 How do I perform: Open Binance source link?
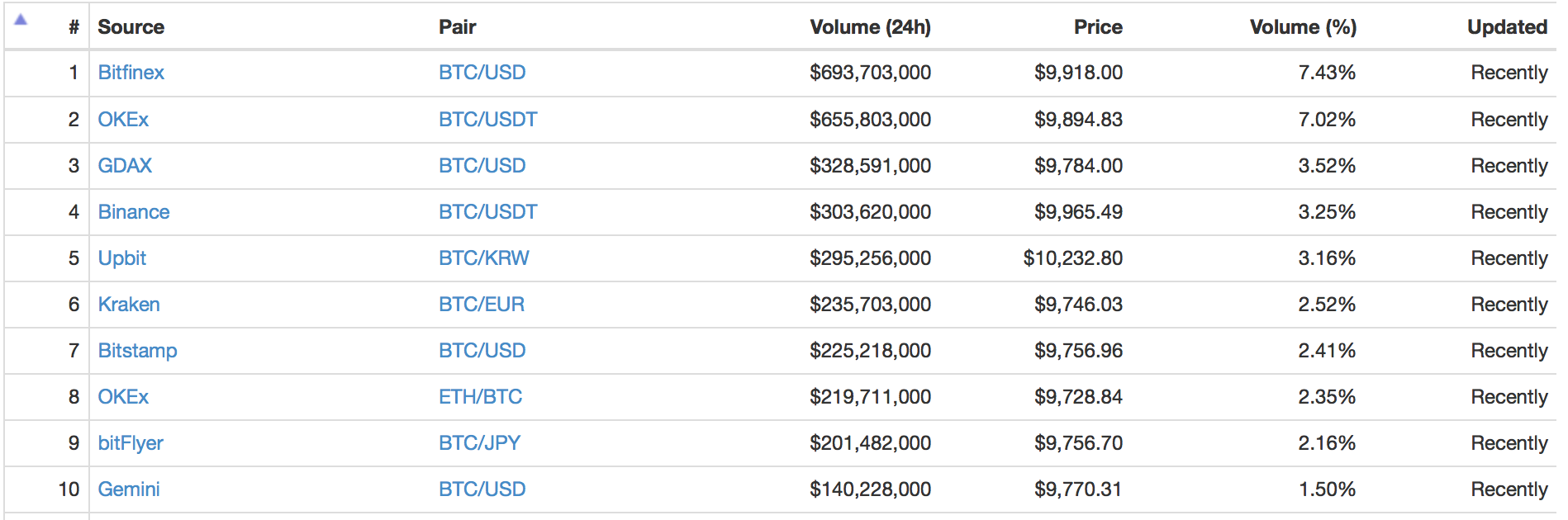click(133, 212)
